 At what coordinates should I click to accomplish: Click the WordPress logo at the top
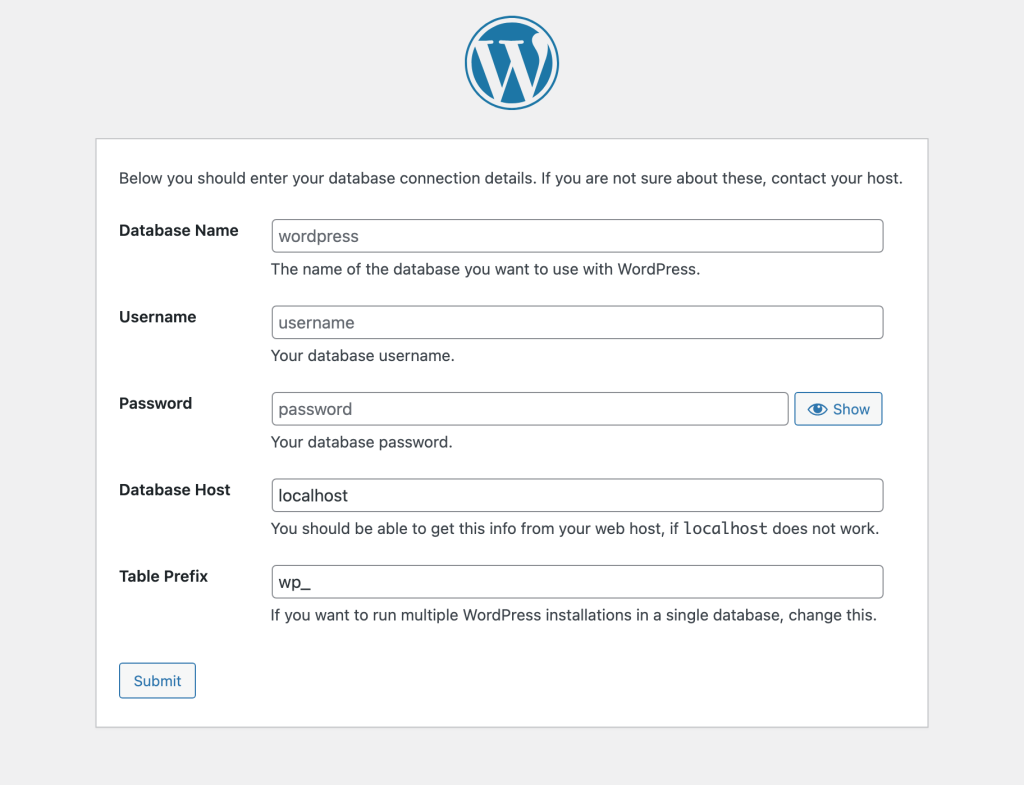pyautogui.click(x=511, y=62)
